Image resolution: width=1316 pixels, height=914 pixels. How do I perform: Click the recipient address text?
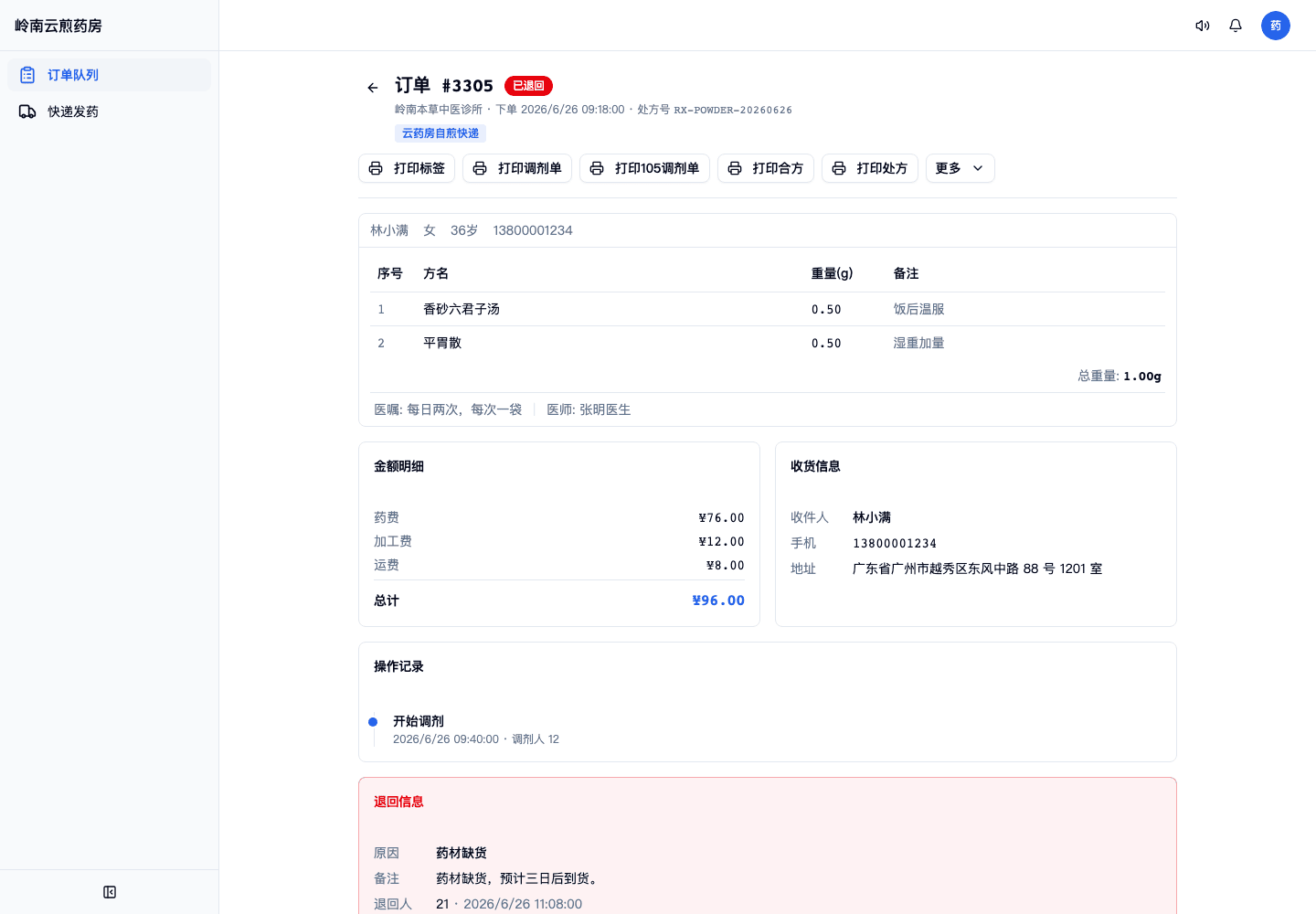[x=977, y=569]
